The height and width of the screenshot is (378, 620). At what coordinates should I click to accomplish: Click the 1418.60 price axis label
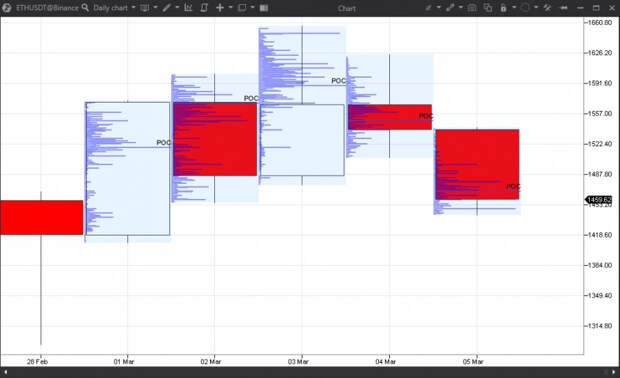pos(599,235)
